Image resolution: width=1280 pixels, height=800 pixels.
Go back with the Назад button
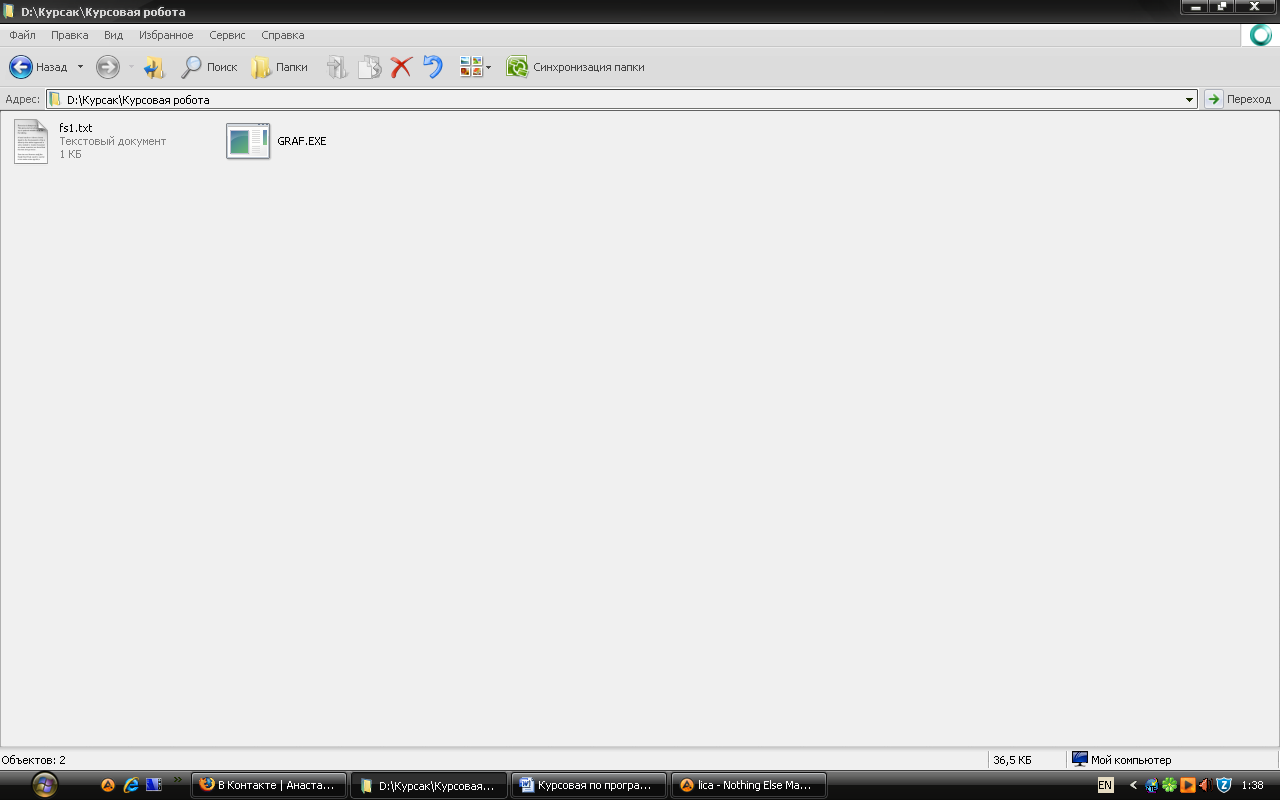tap(38, 67)
